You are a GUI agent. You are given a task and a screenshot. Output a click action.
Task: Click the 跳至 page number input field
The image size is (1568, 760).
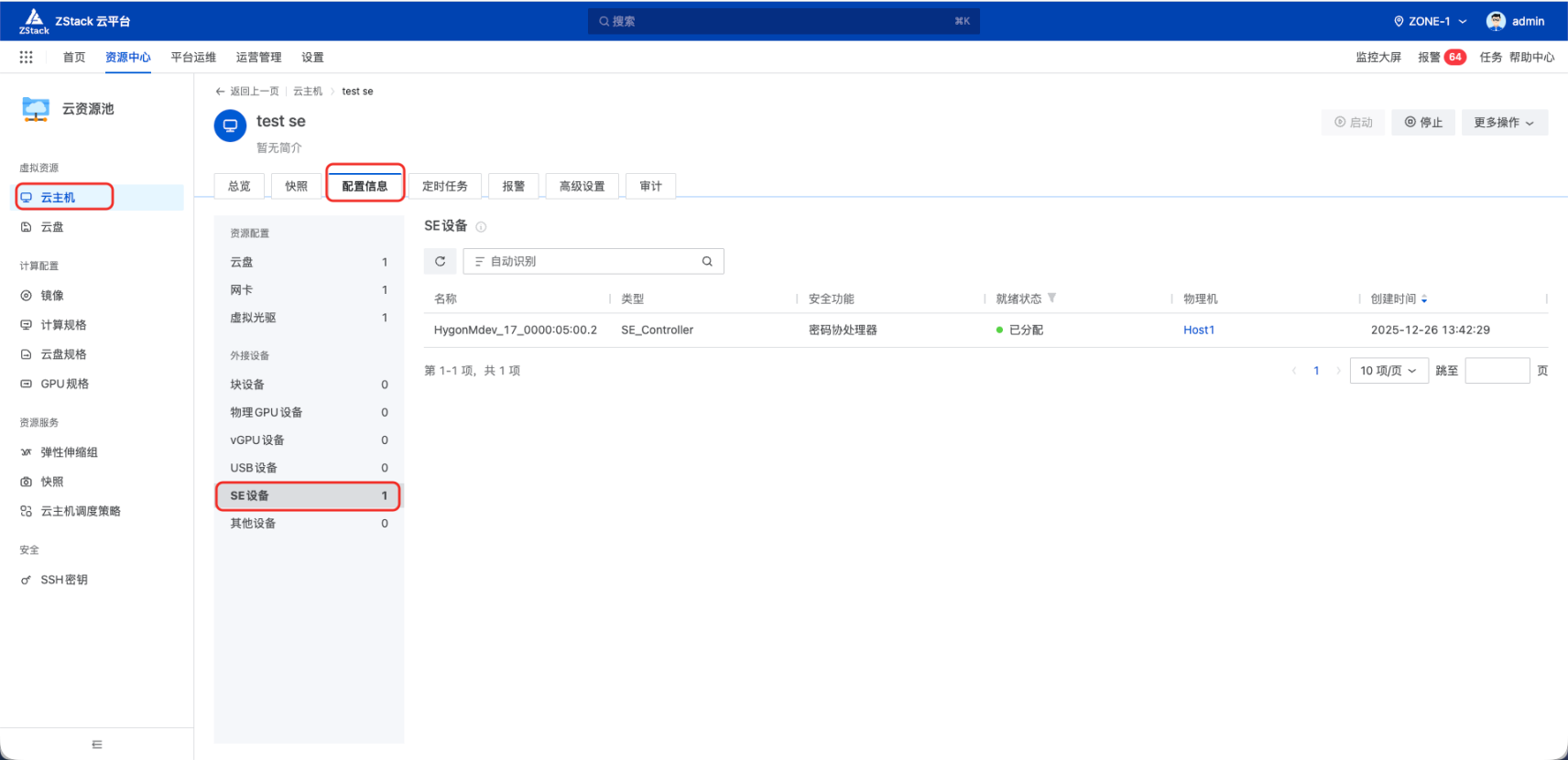[x=1497, y=371]
